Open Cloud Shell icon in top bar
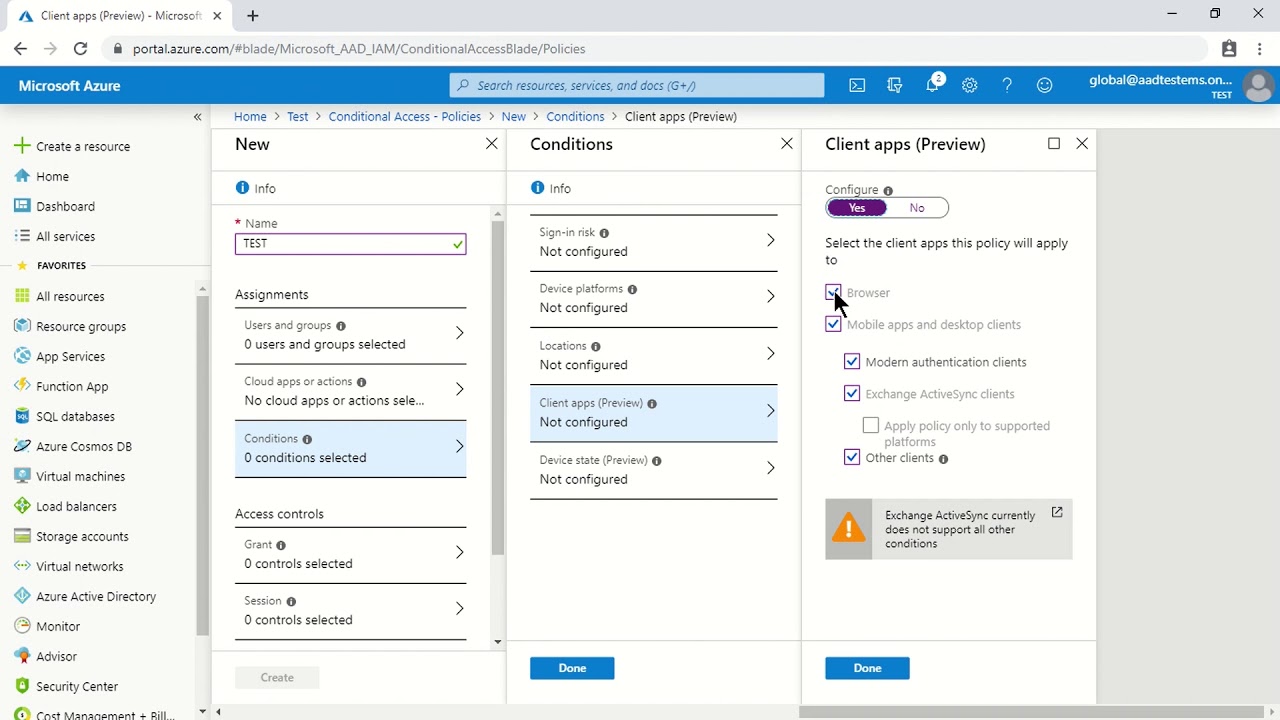The height and width of the screenshot is (720, 1280). [x=857, y=86]
